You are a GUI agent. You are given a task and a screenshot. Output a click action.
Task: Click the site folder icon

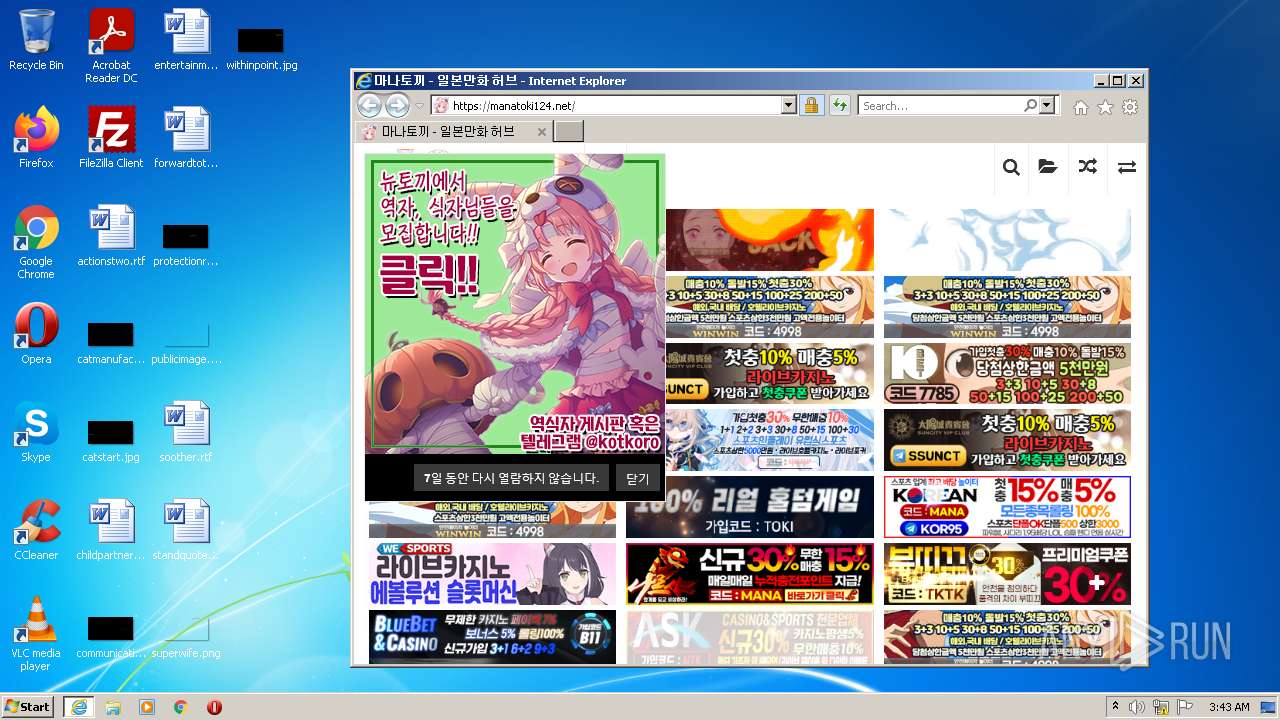click(x=1048, y=167)
